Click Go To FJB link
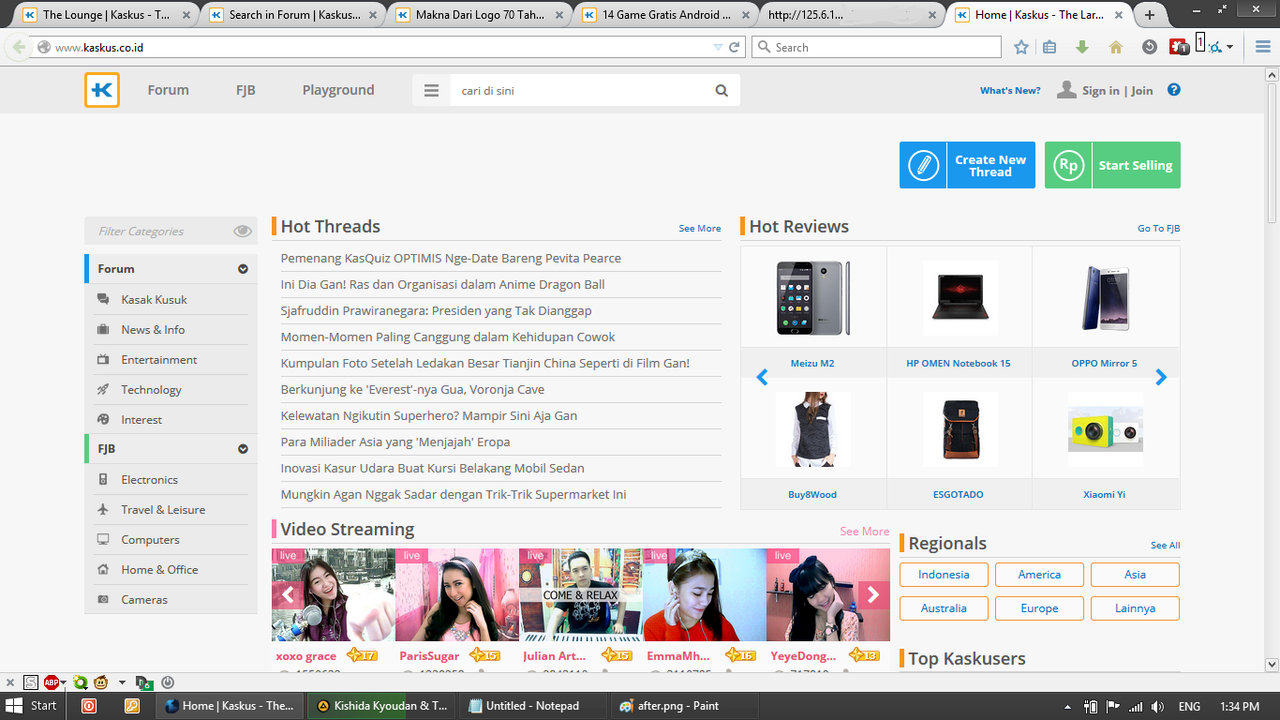The image size is (1280, 720). 1159,228
